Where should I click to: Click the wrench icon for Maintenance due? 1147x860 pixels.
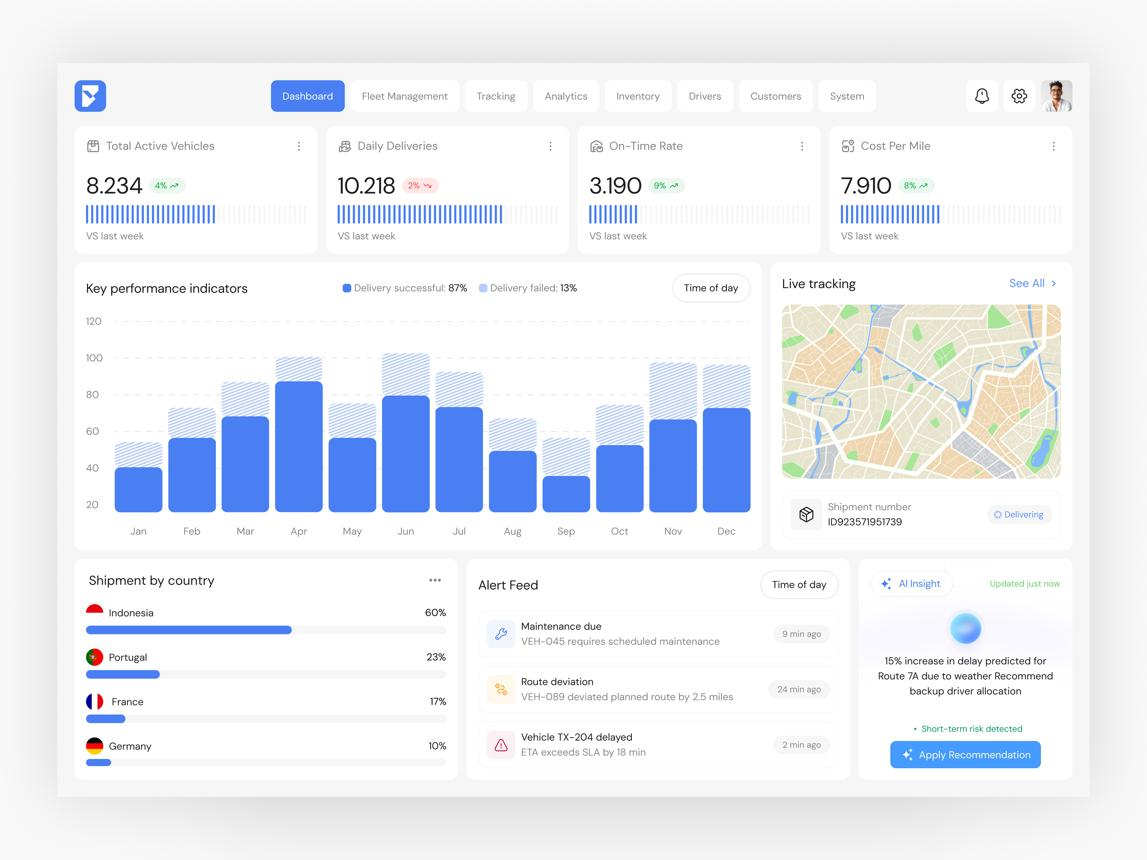501,634
